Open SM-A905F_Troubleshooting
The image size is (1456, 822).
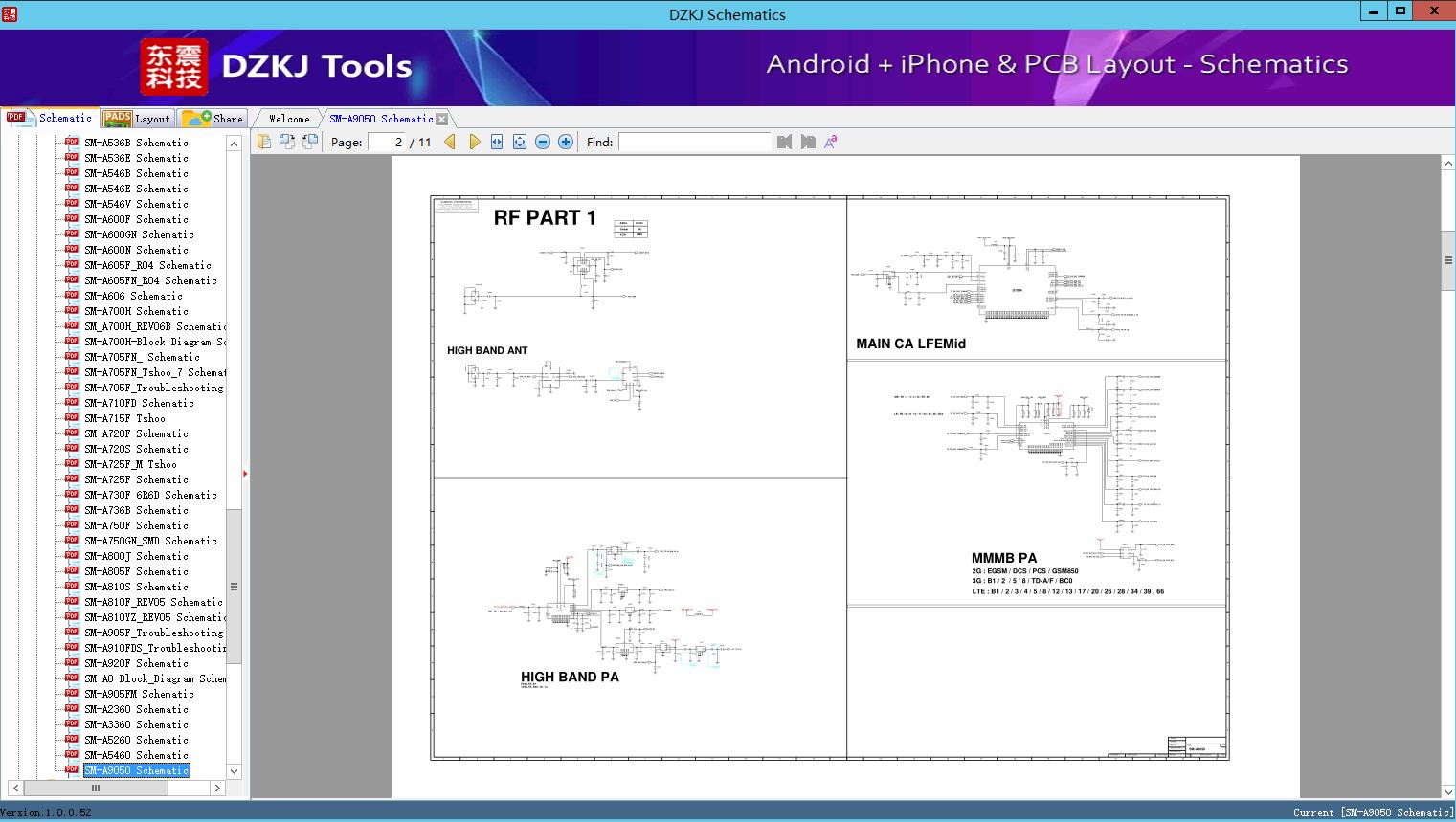pyautogui.click(x=153, y=633)
